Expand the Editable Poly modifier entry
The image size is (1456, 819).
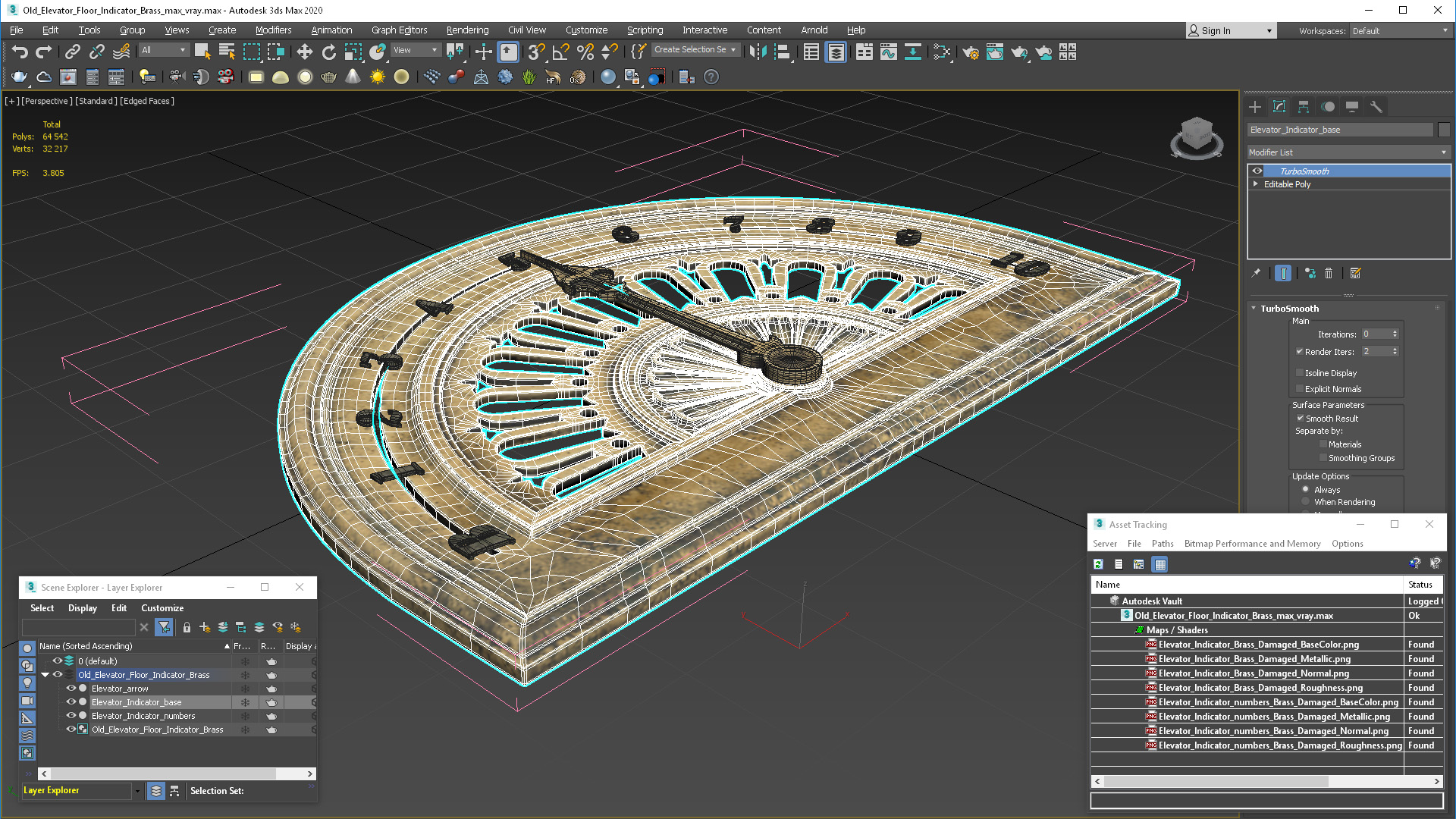point(1256,184)
